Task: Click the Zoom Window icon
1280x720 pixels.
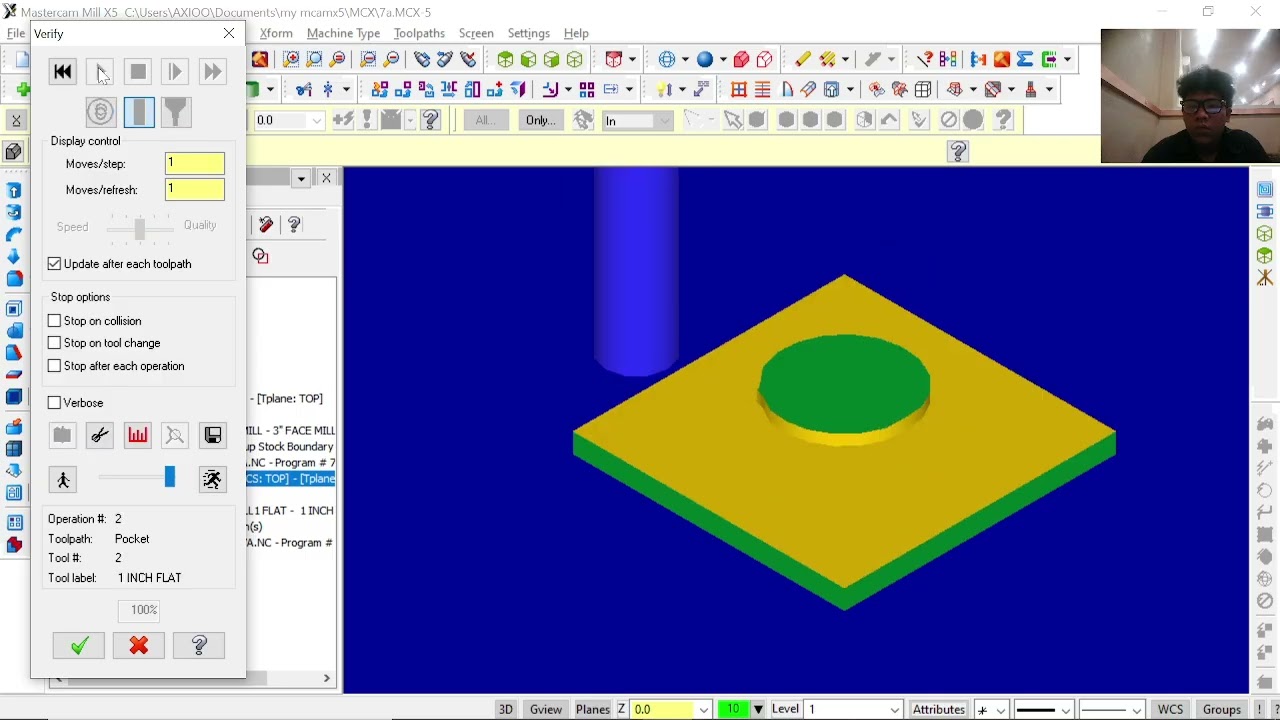Action: click(291, 60)
